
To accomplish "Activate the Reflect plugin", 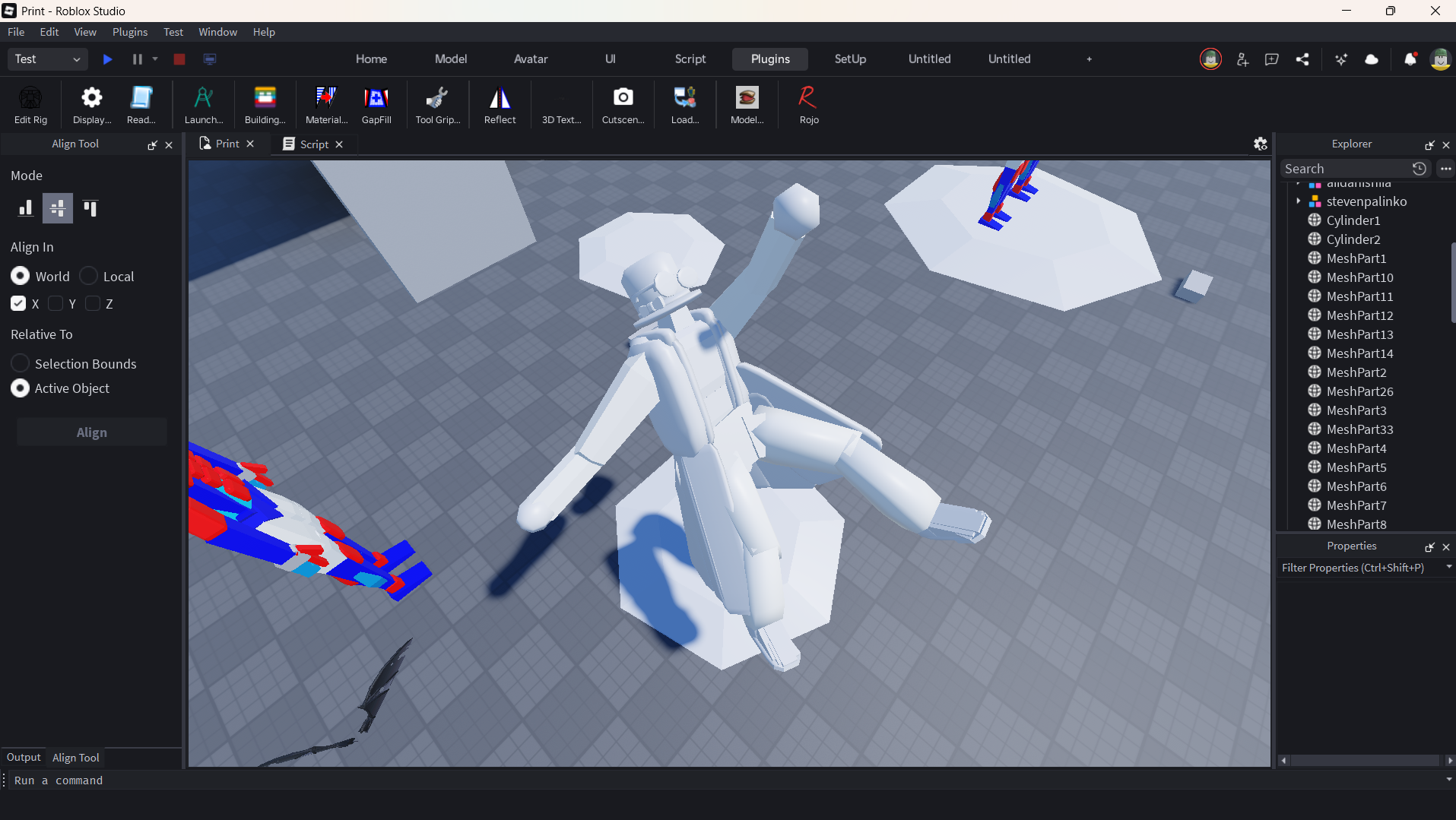I will click(x=500, y=104).
